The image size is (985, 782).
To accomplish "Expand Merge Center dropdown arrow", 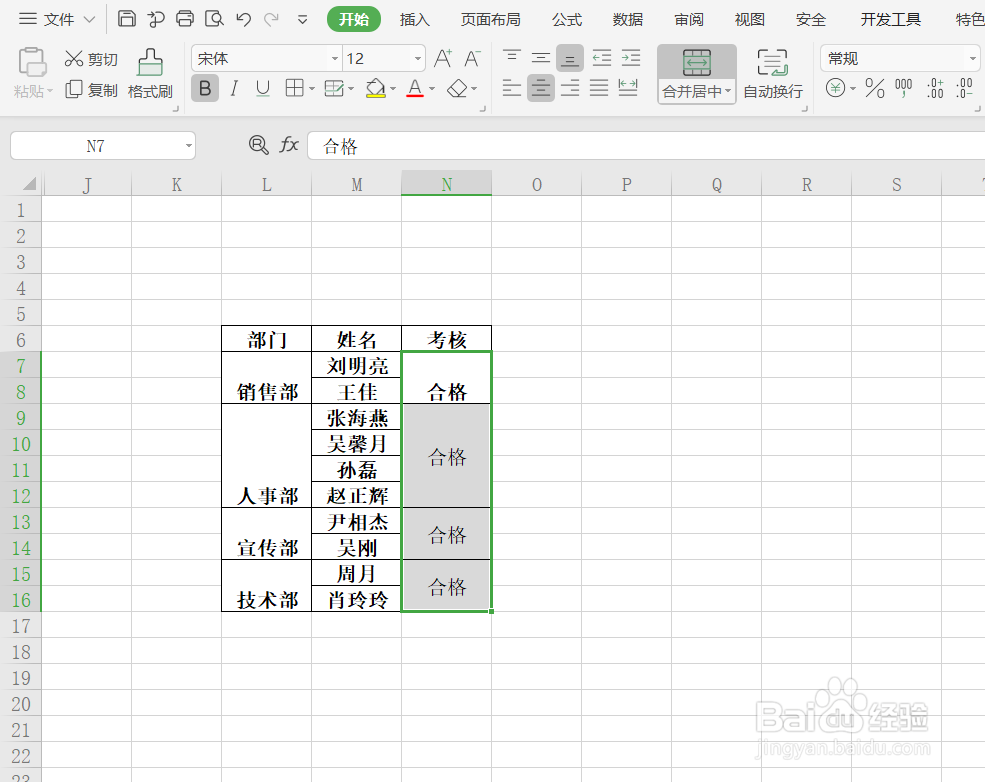I will click(x=728, y=90).
